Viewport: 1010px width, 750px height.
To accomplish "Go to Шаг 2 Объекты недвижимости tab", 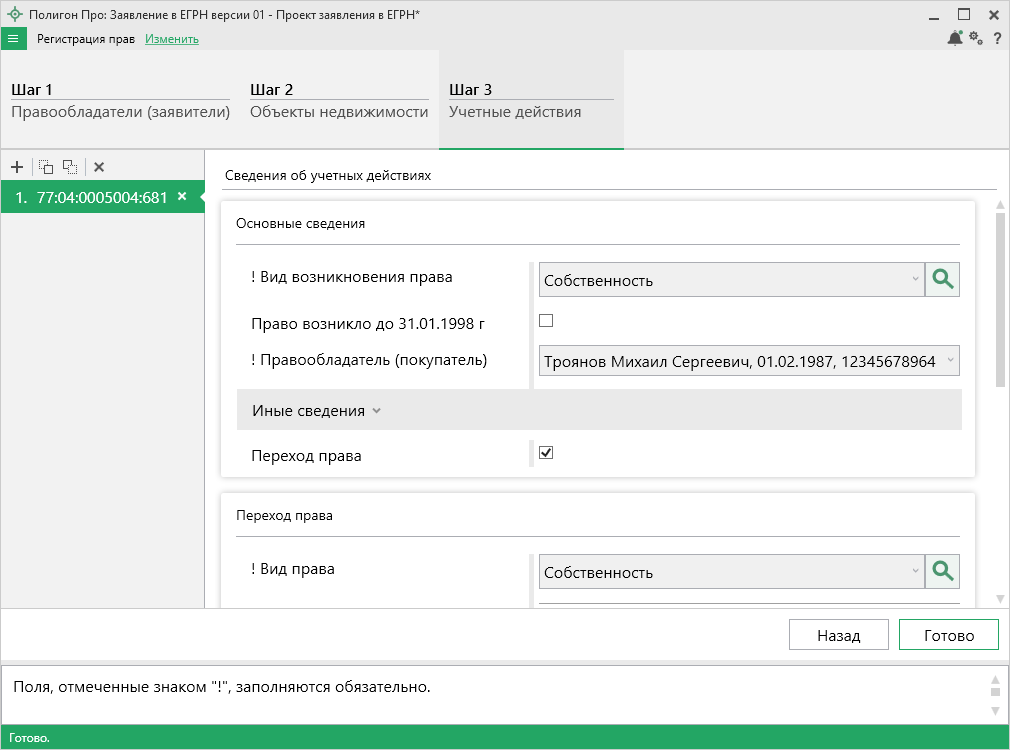I will [339, 101].
